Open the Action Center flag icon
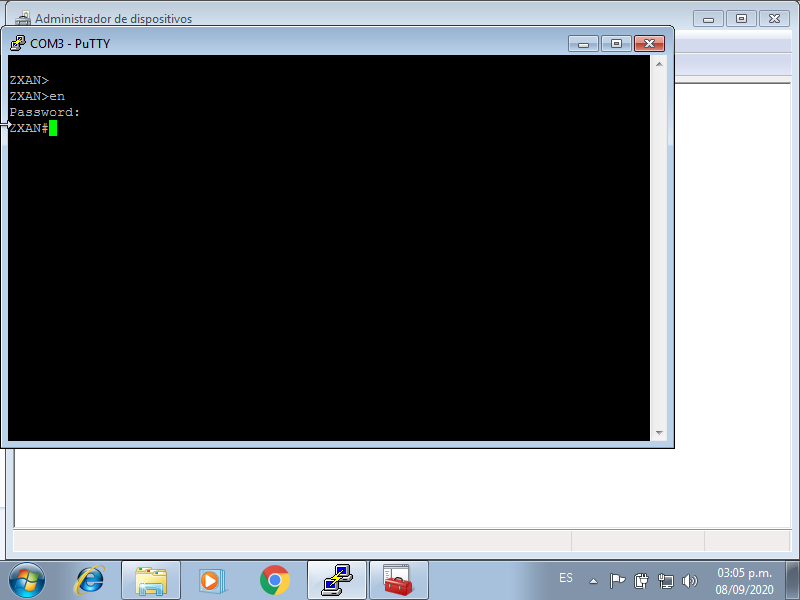800x600 pixels. [617, 580]
